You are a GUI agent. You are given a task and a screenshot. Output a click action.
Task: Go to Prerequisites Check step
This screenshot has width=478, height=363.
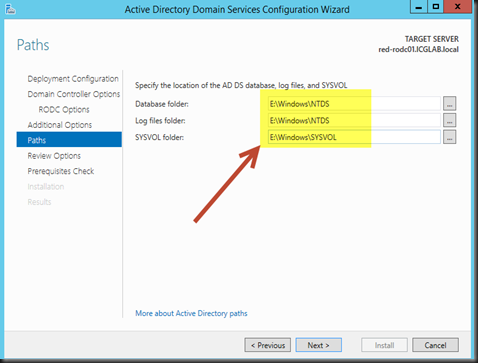[61, 171]
